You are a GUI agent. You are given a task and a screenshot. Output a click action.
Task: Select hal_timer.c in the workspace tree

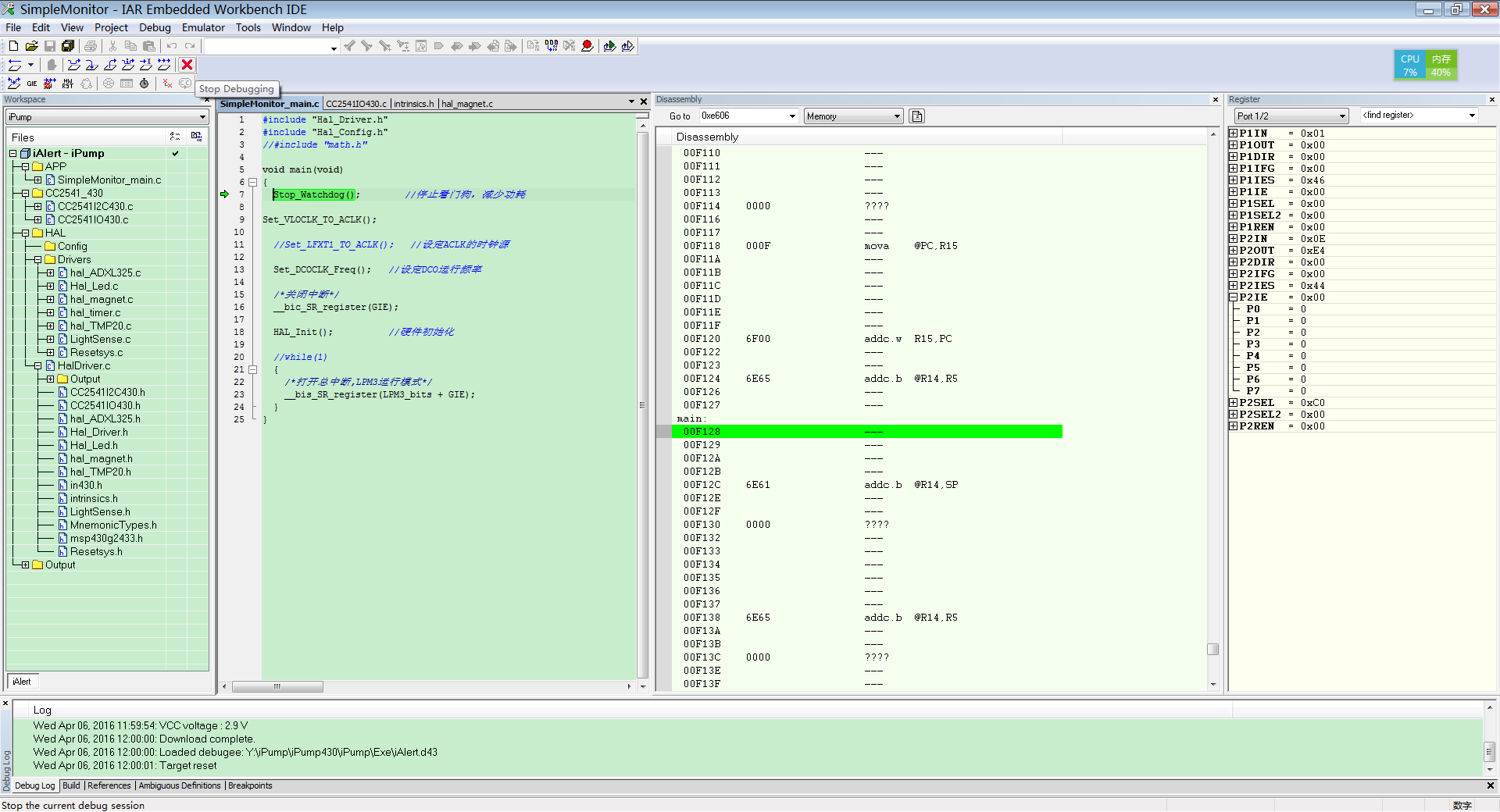95,312
